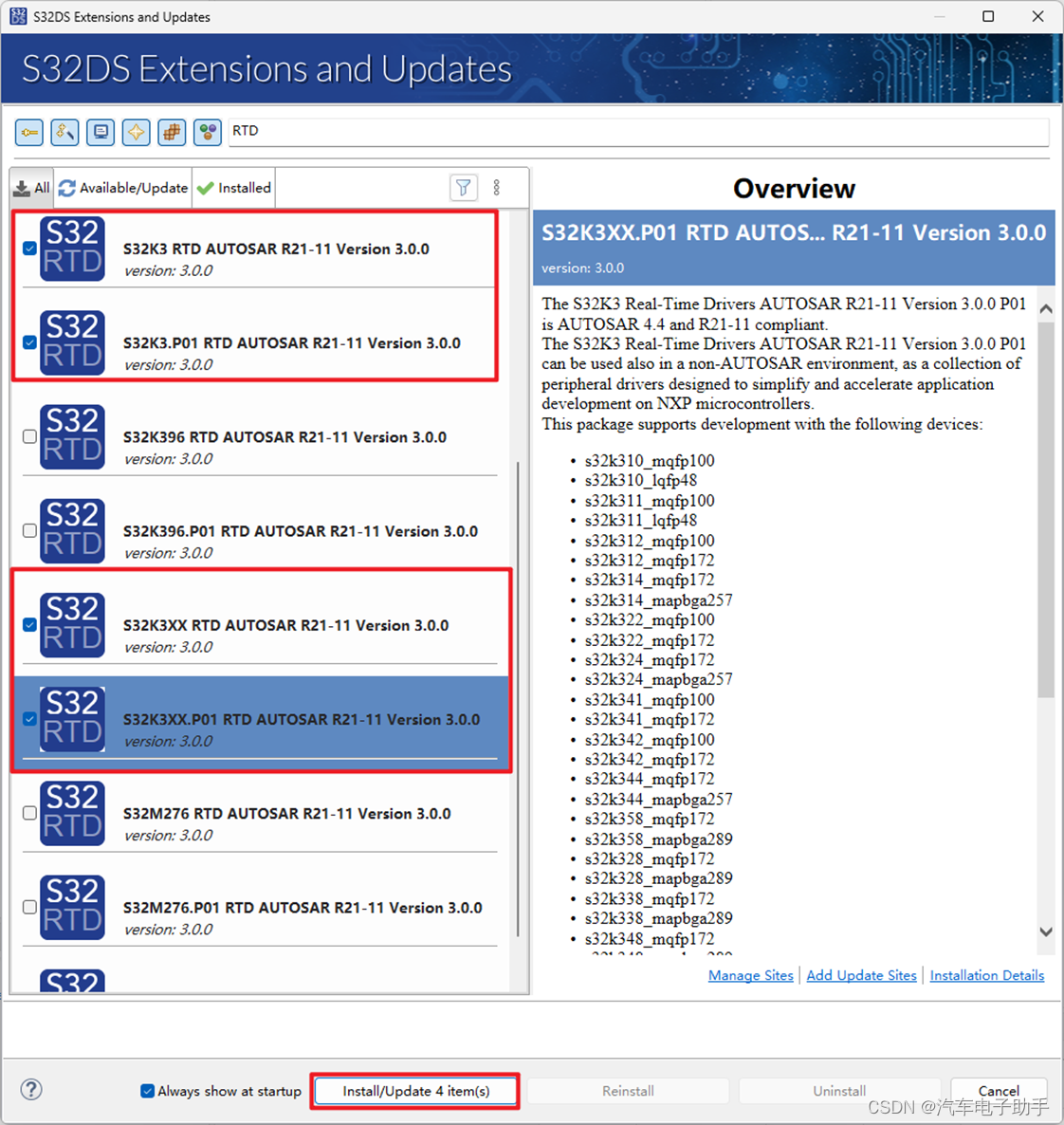Switch to the Available/Update tab

pyautogui.click(x=123, y=188)
